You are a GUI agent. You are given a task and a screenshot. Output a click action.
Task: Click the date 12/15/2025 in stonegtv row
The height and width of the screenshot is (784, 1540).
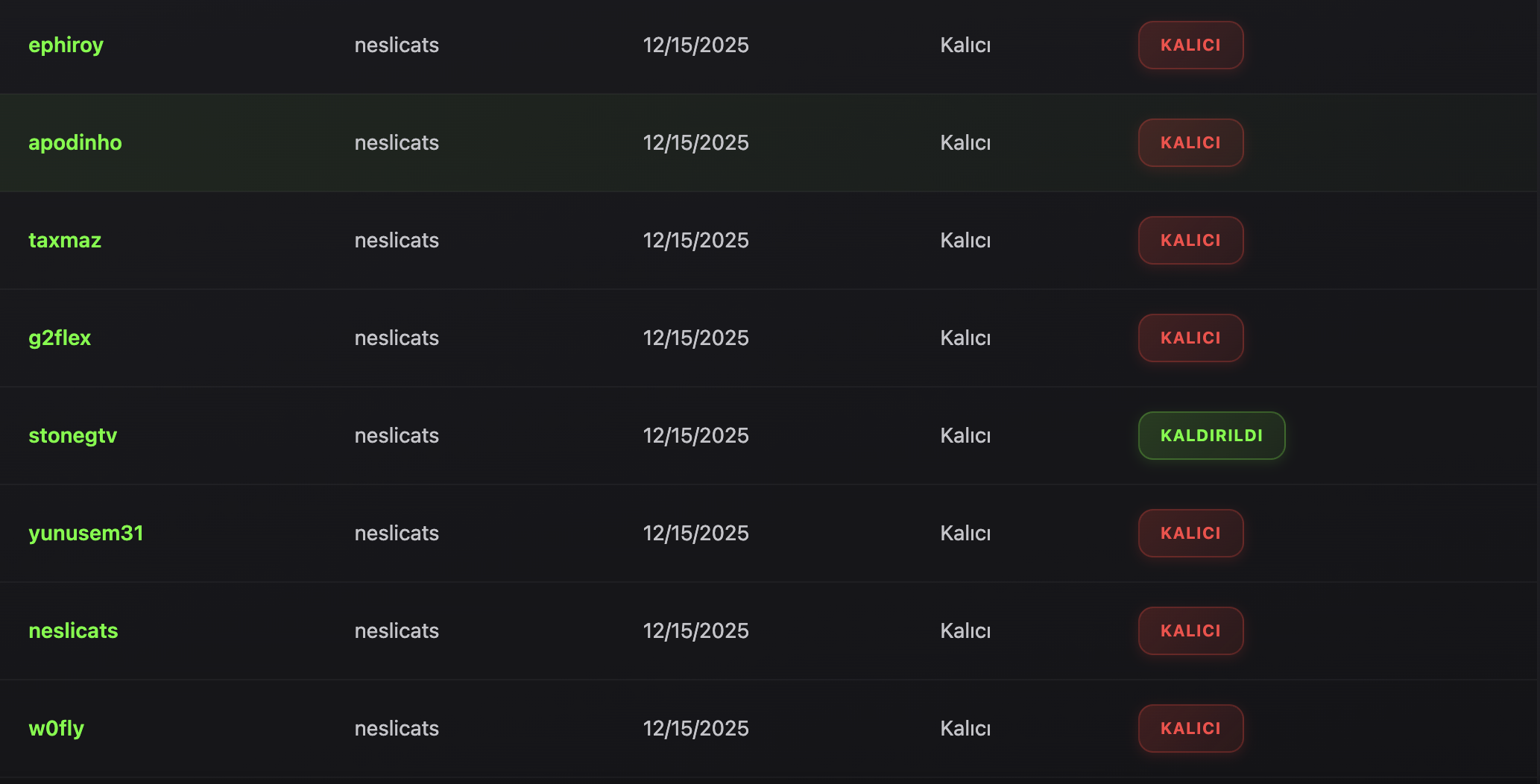tap(695, 435)
